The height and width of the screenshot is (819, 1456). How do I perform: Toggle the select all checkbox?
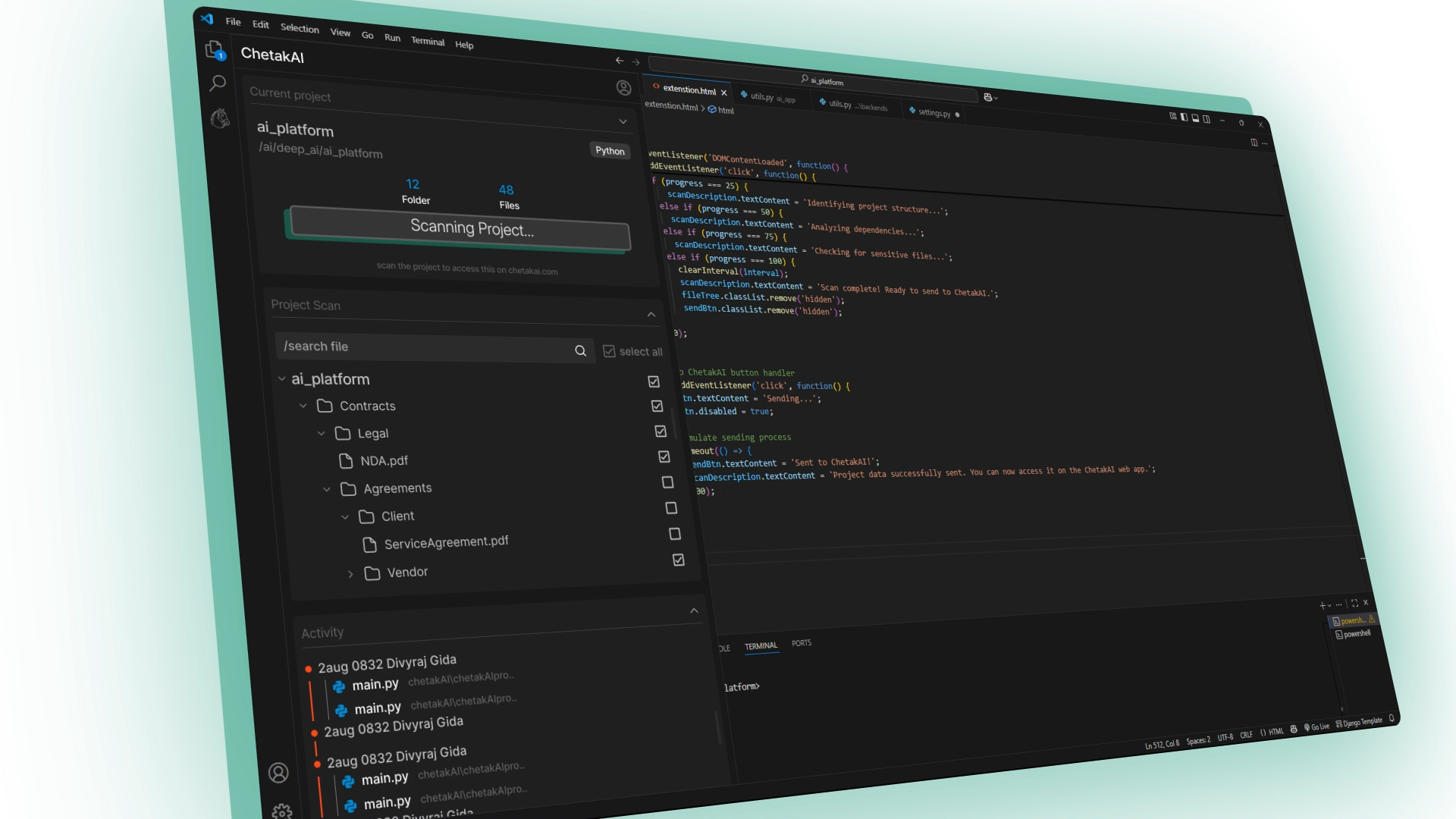609,351
